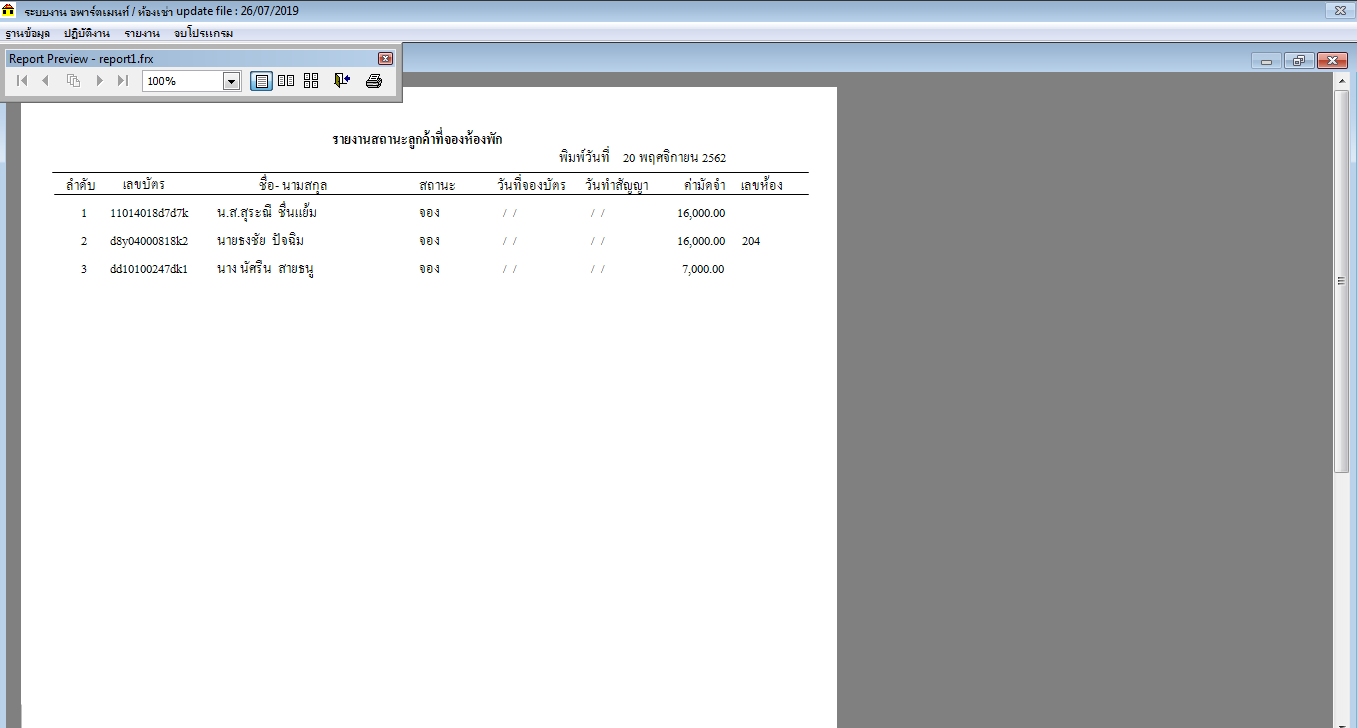This screenshot has width=1357, height=728.
Task: Go to previous page in preview toolbar
Action: tap(45, 81)
